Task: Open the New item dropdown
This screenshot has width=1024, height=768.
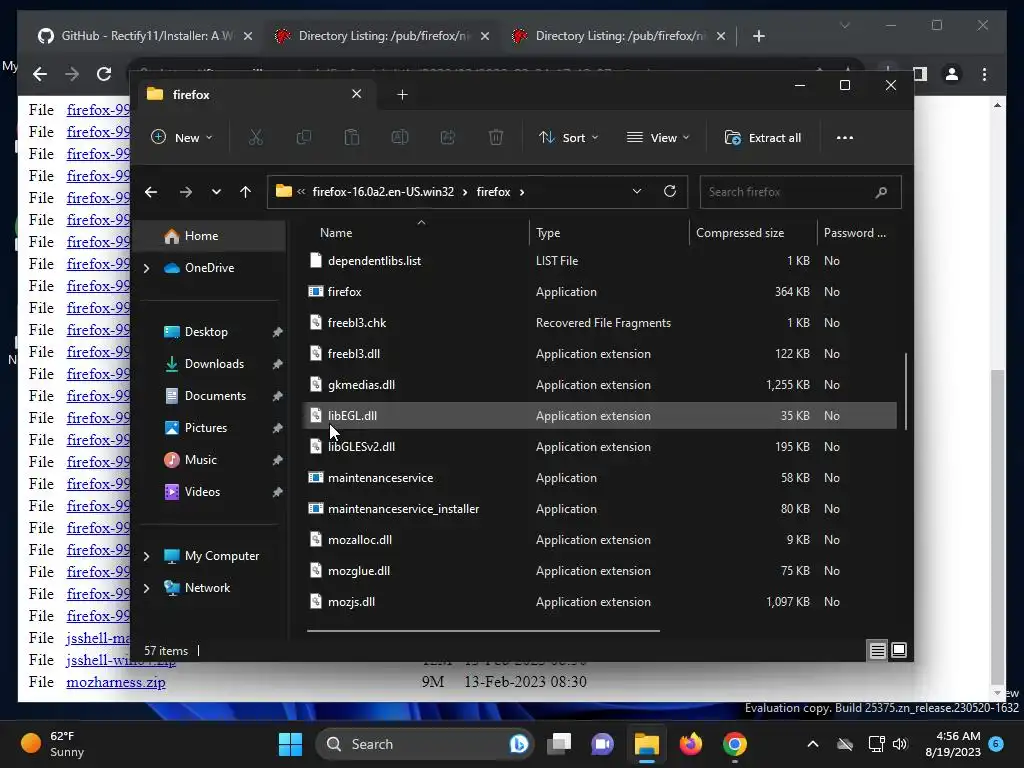Action: (x=182, y=137)
